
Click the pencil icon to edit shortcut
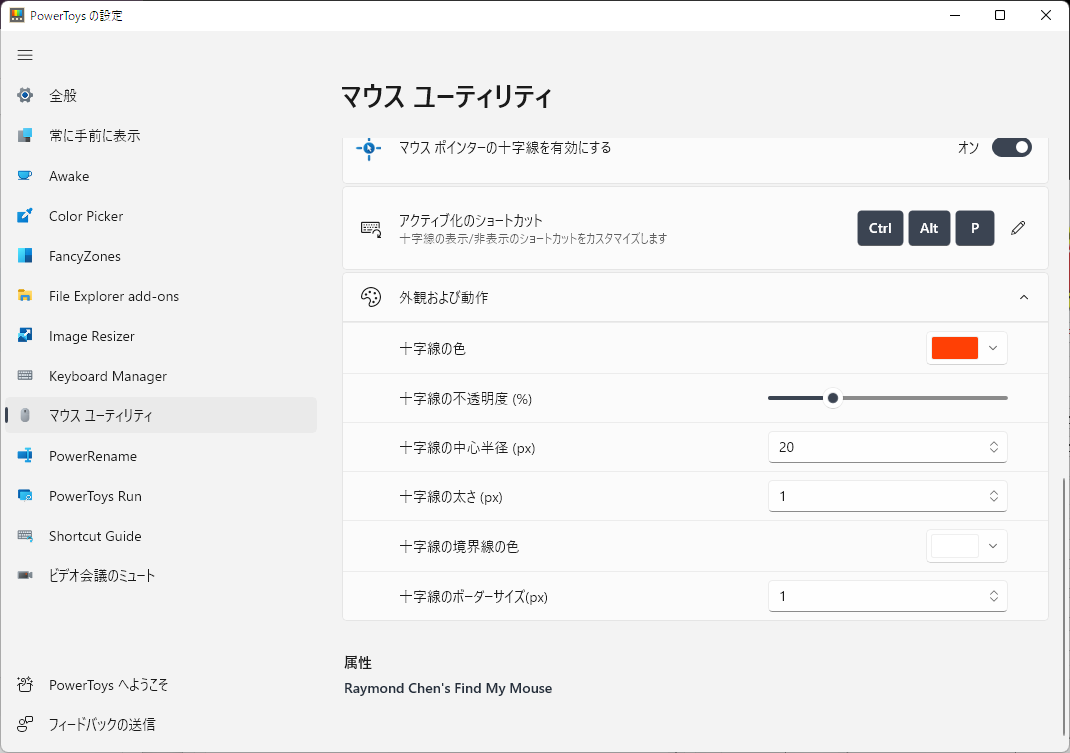[1018, 228]
